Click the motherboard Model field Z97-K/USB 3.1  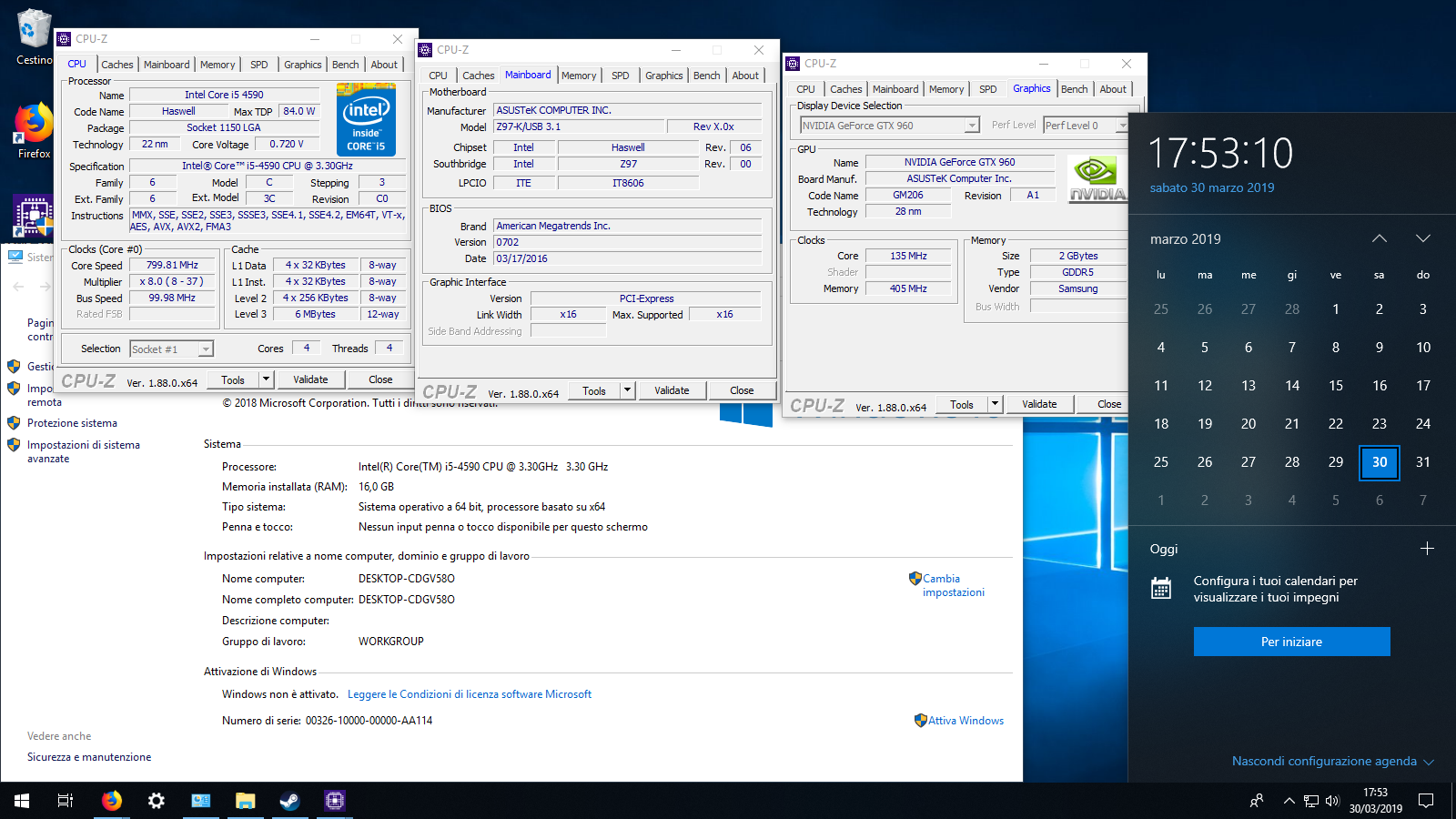[579, 126]
